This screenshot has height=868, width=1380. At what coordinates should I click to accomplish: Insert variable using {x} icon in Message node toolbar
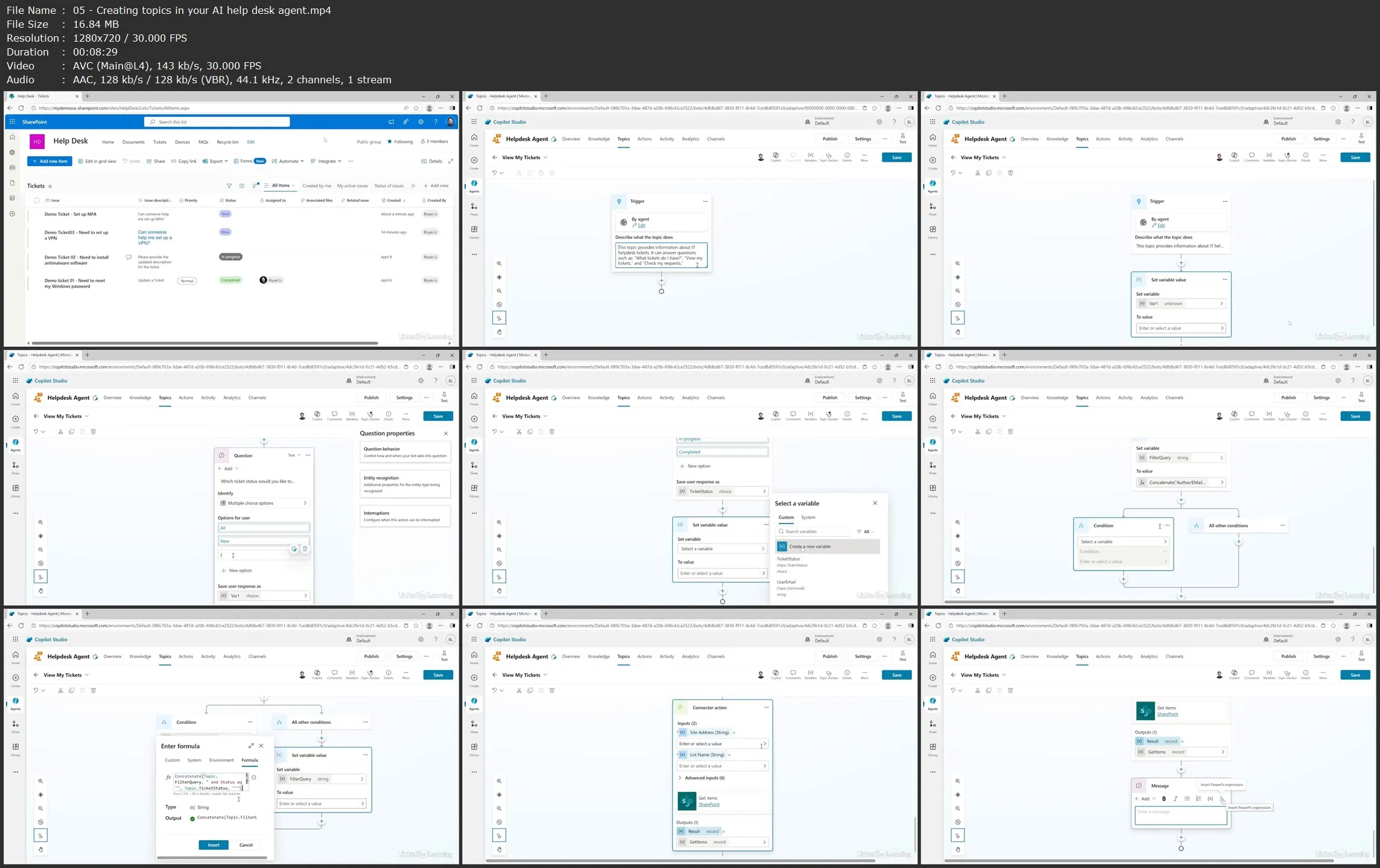1210,799
